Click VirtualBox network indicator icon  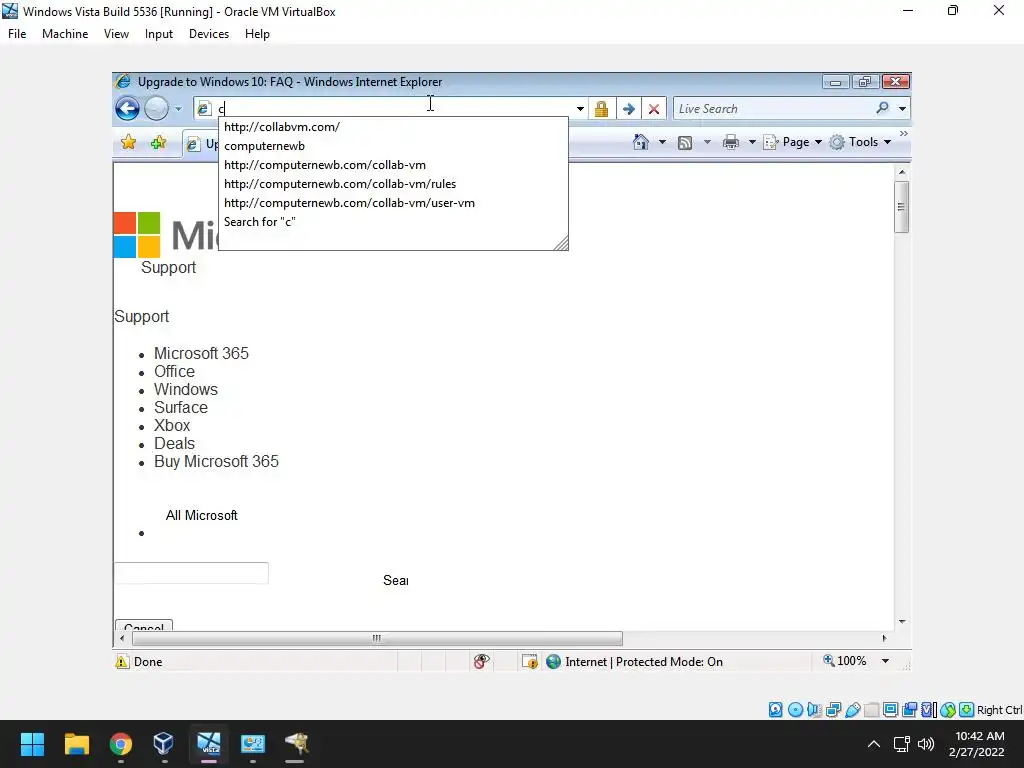point(833,710)
